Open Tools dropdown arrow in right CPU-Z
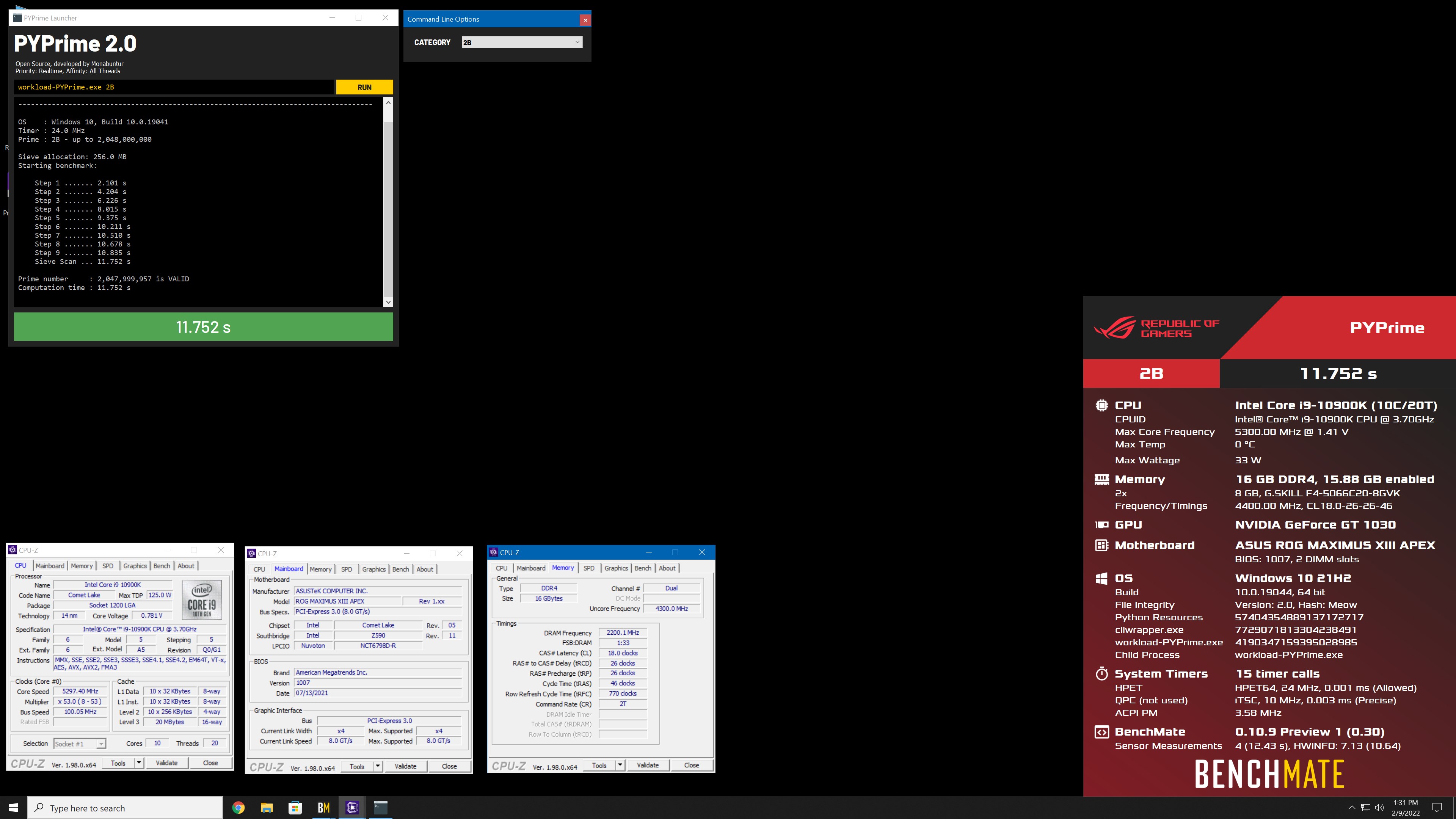The height and width of the screenshot is (819, 1456). (620, 765)
